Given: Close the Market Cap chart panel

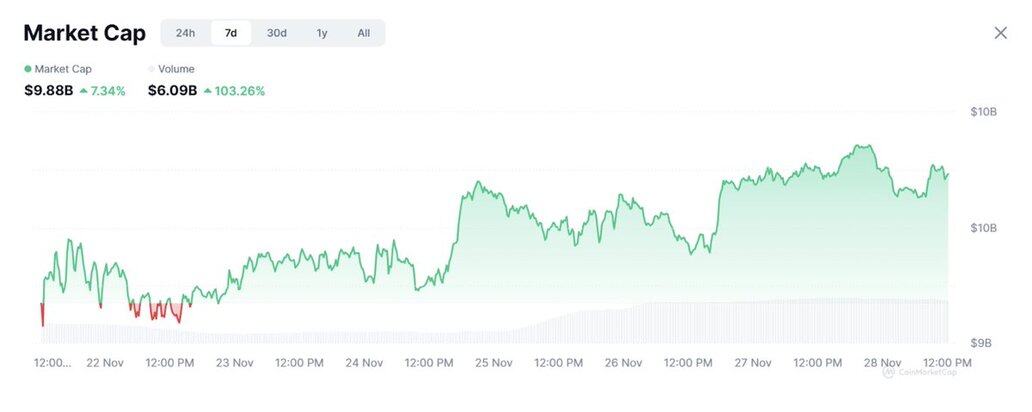Looking at the screenshot, I should pos(1000,33).
